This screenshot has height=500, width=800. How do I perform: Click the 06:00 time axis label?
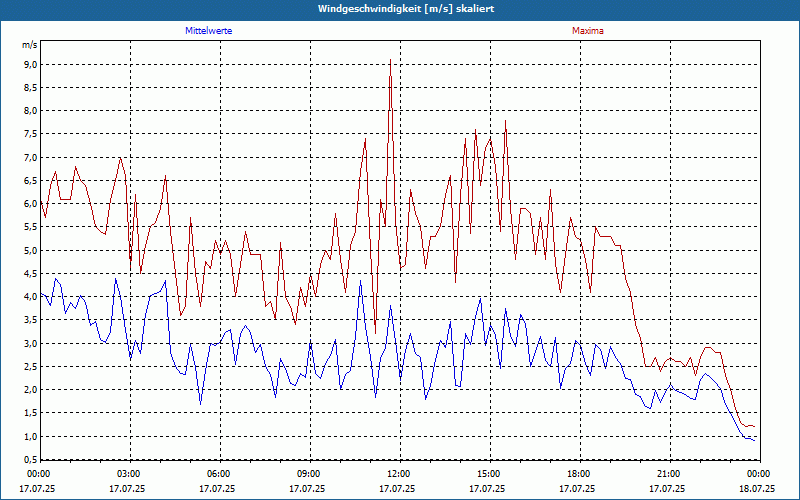point(220,474)
